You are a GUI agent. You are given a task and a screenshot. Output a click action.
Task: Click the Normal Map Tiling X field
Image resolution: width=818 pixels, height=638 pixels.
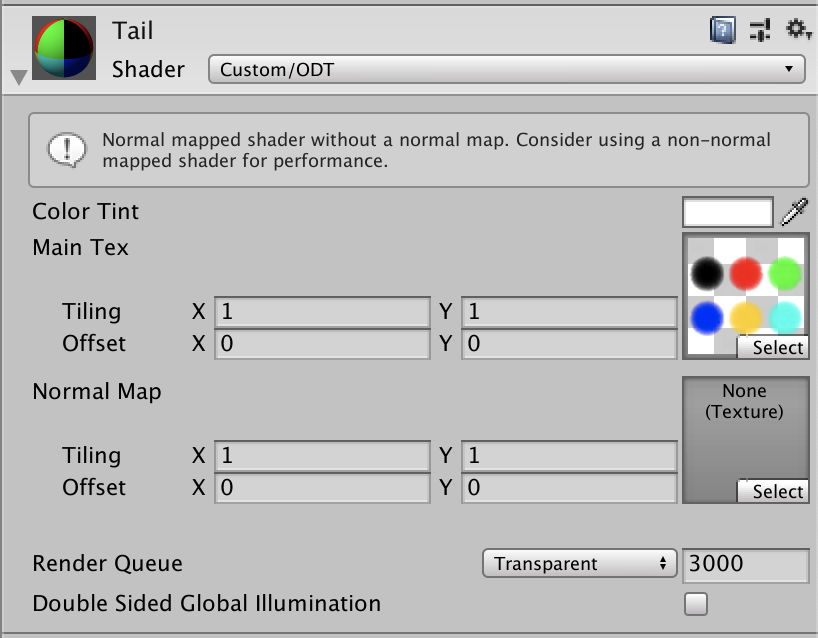pos(320,455)
